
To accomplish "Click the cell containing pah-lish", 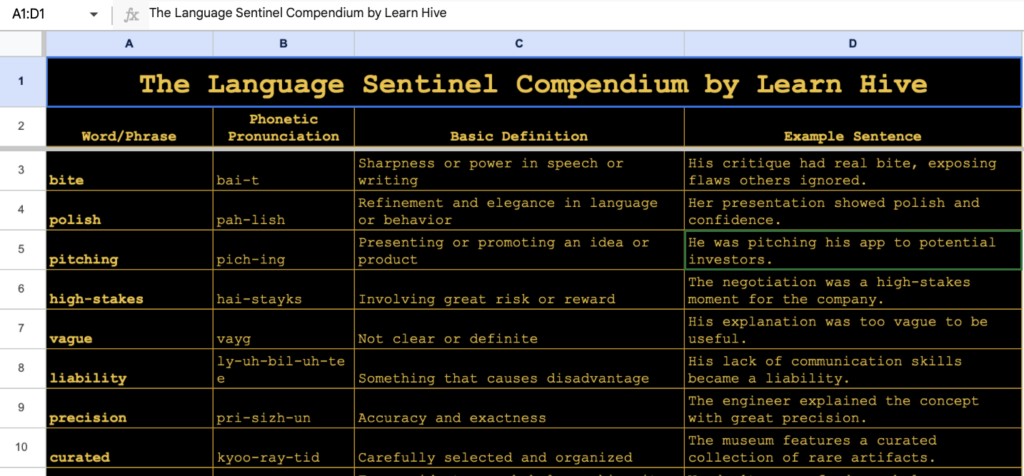I will pos(283,210).
